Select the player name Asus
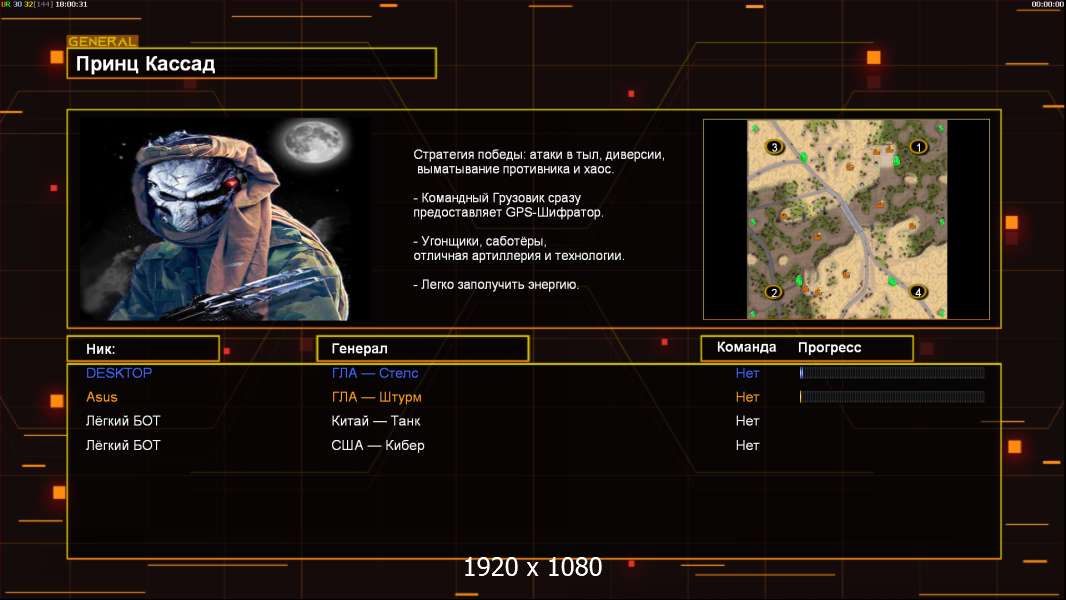The image size is (1066, 600). 101,397
